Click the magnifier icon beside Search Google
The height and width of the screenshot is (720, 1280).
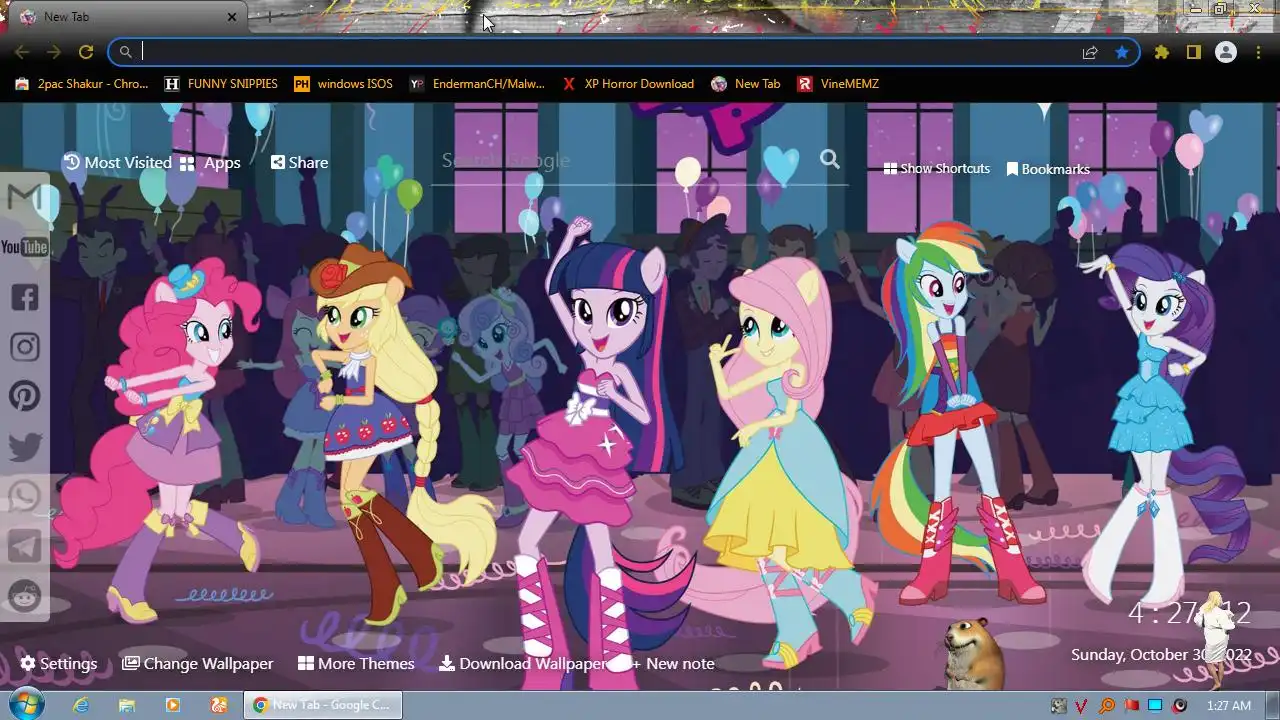coord(830,159)
